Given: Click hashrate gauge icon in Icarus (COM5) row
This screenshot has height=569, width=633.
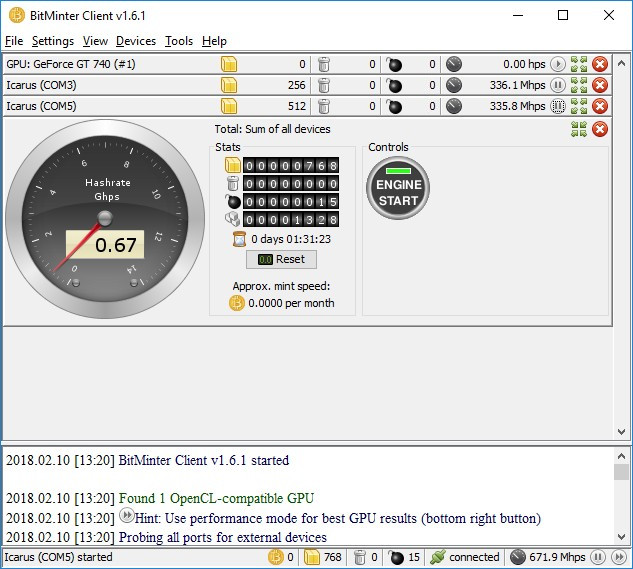Looking at the screenshot, I should pyautogui.click(x=454, y=106).
